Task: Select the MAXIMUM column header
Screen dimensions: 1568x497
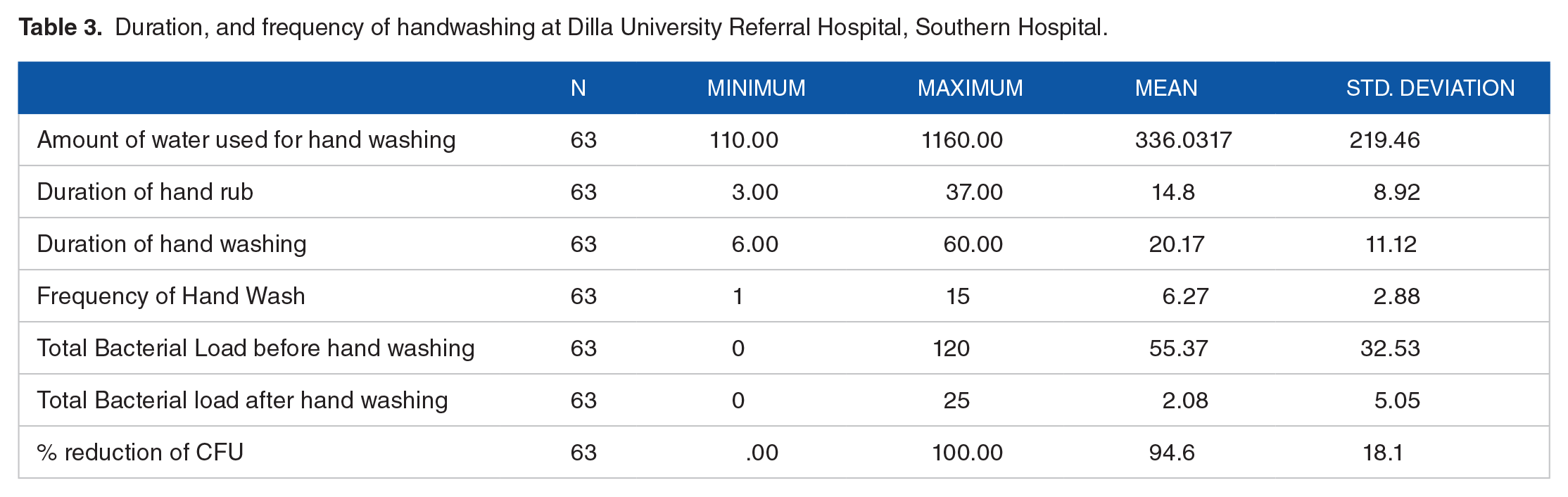Action: click(970, 88)
